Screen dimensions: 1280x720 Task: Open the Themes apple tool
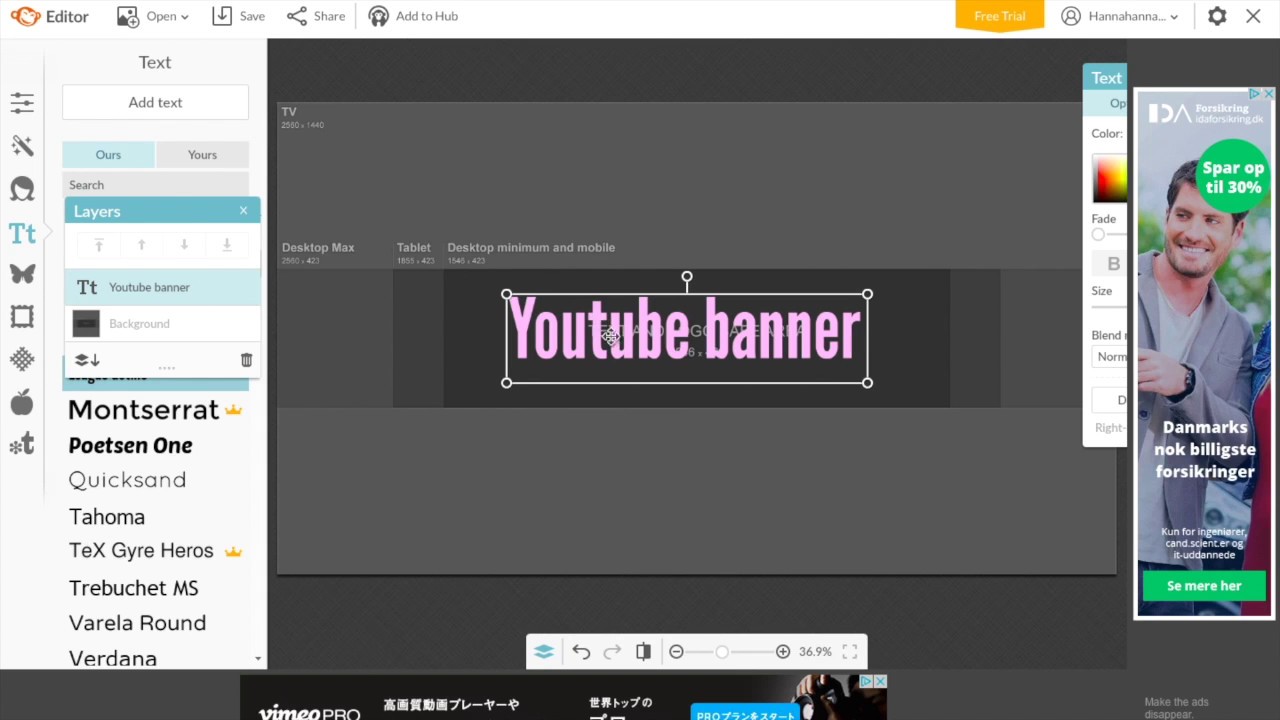coord(22,402)
